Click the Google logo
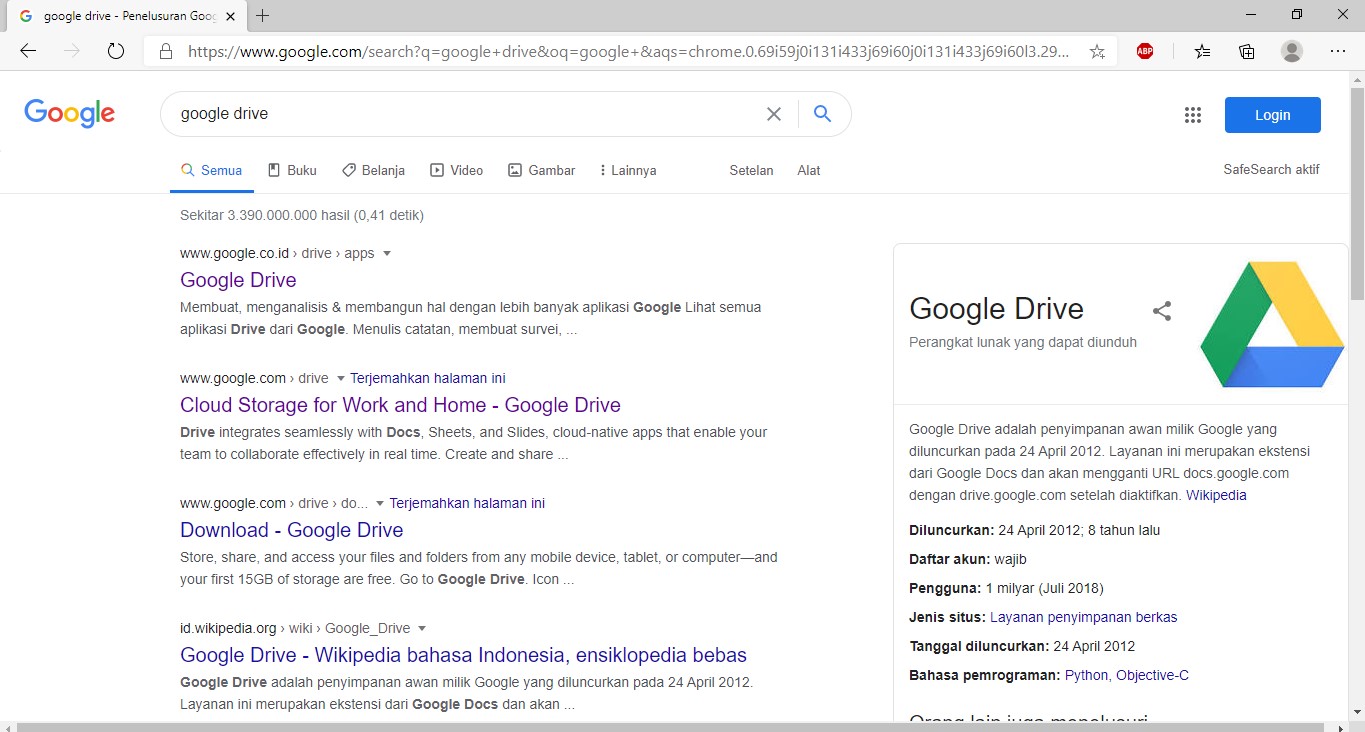The image size is (1365, 732). click(x=68, y=113)
